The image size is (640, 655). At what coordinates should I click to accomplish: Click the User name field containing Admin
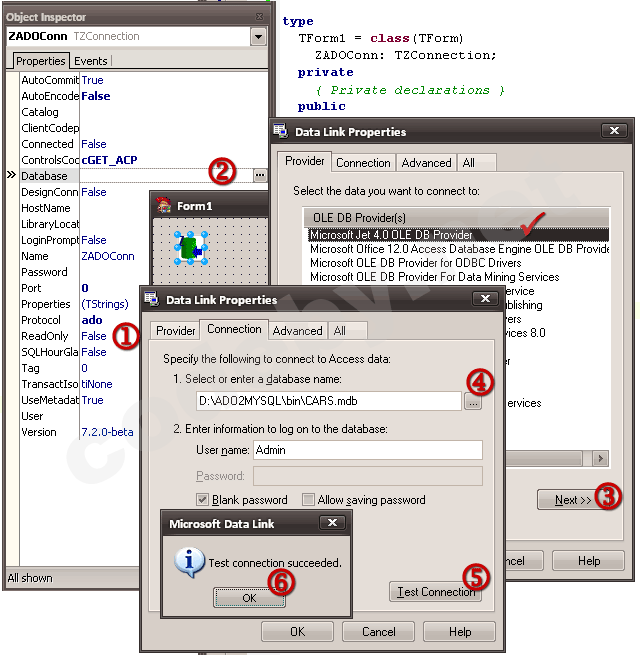368,450
